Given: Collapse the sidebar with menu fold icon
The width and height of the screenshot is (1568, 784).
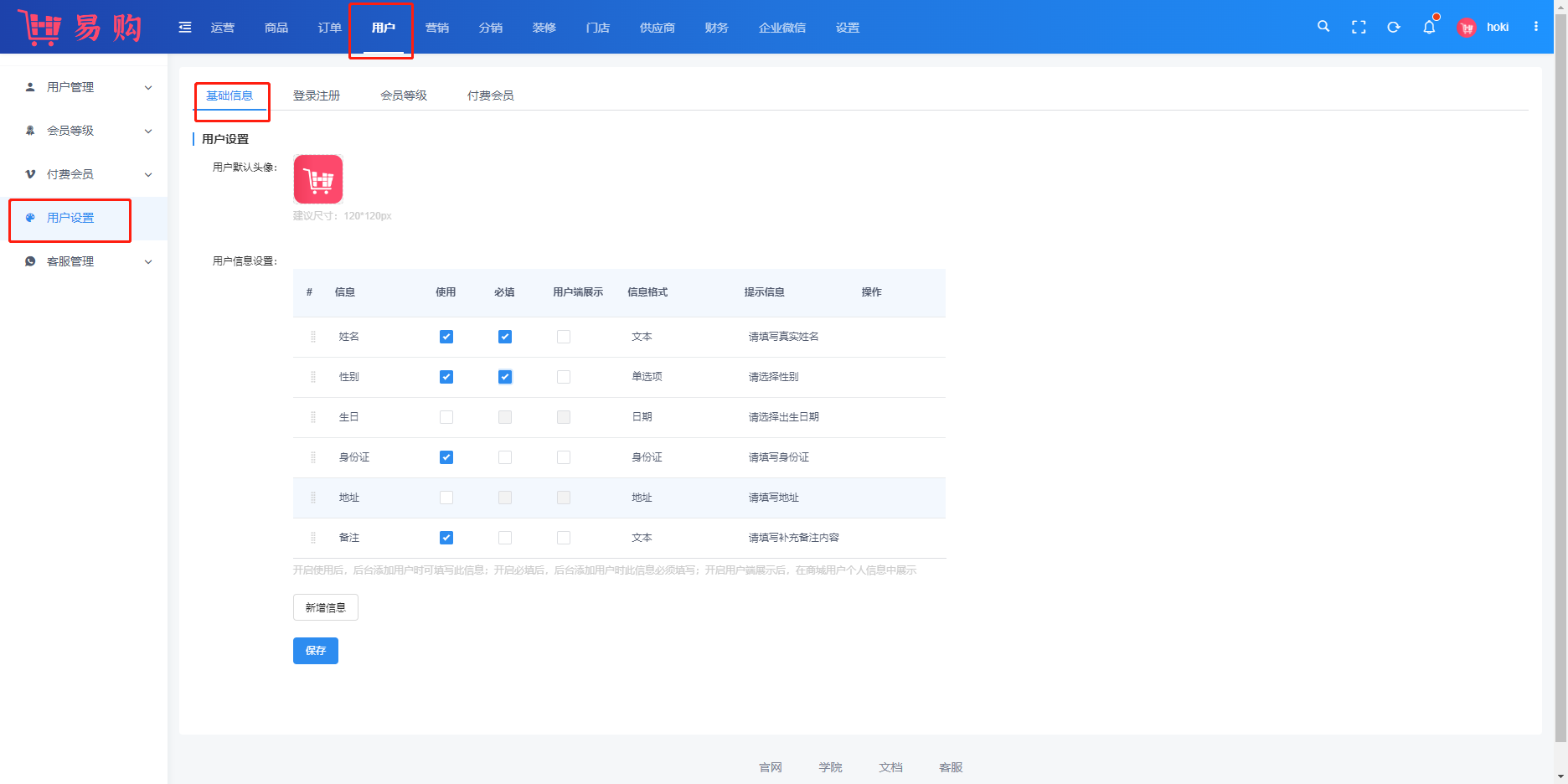Looking at the screenshot, I should (x=185, y=28).
